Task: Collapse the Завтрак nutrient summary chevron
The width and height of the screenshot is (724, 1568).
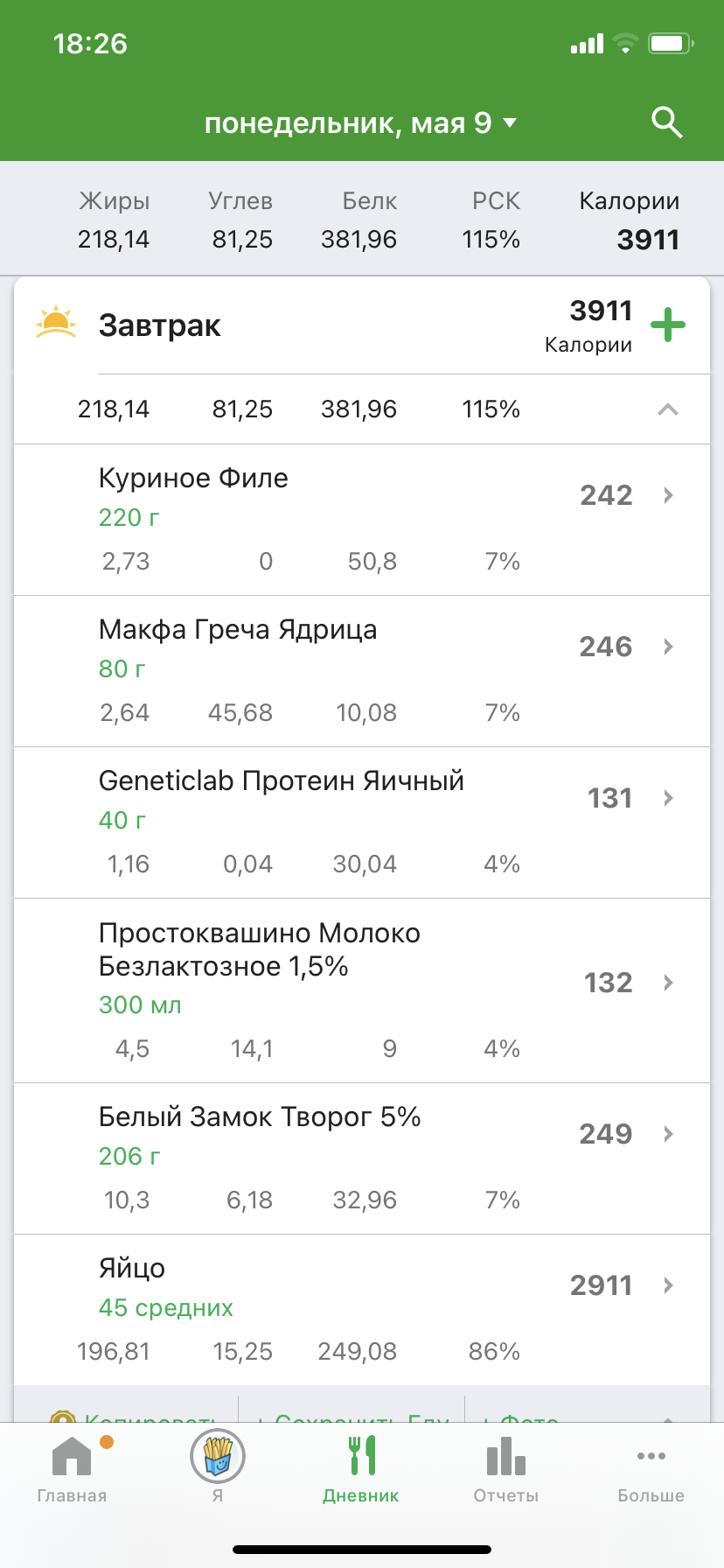Action: [x=668, y=409]
